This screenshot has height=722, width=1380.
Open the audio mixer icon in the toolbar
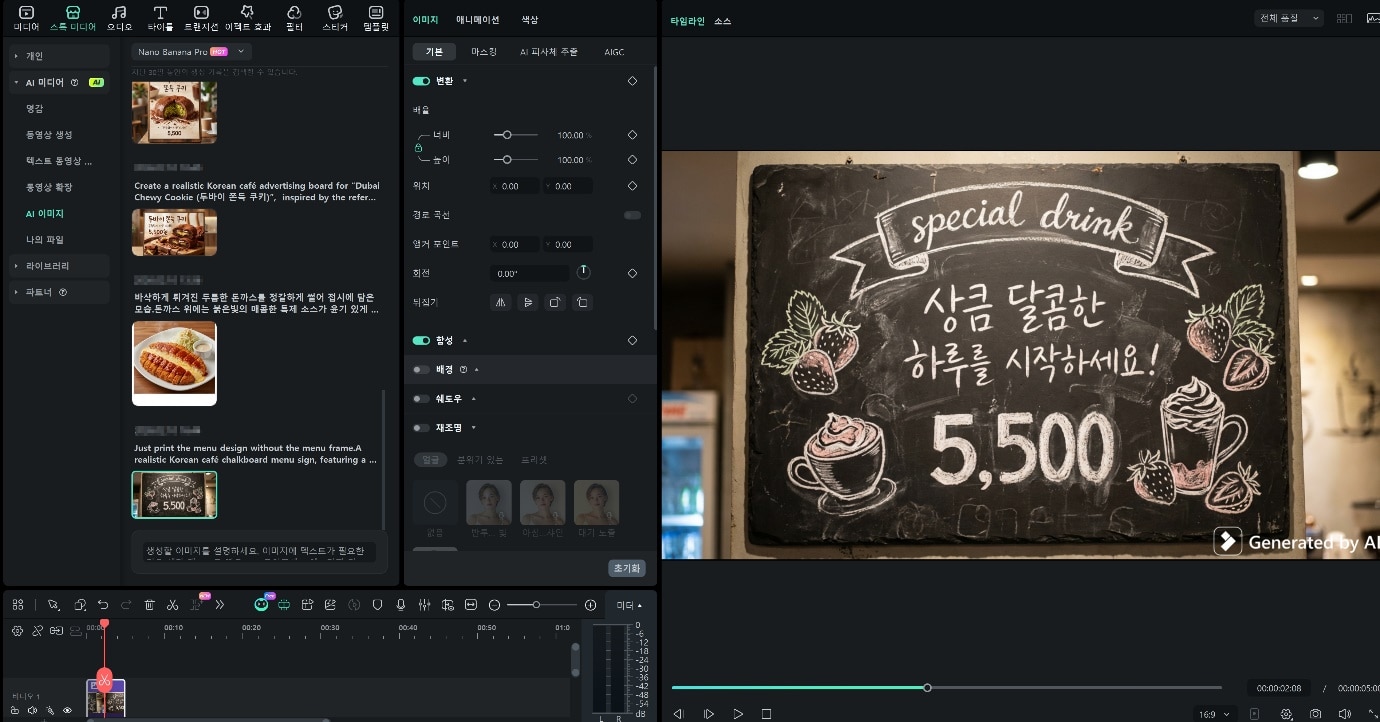pos(423,604)
